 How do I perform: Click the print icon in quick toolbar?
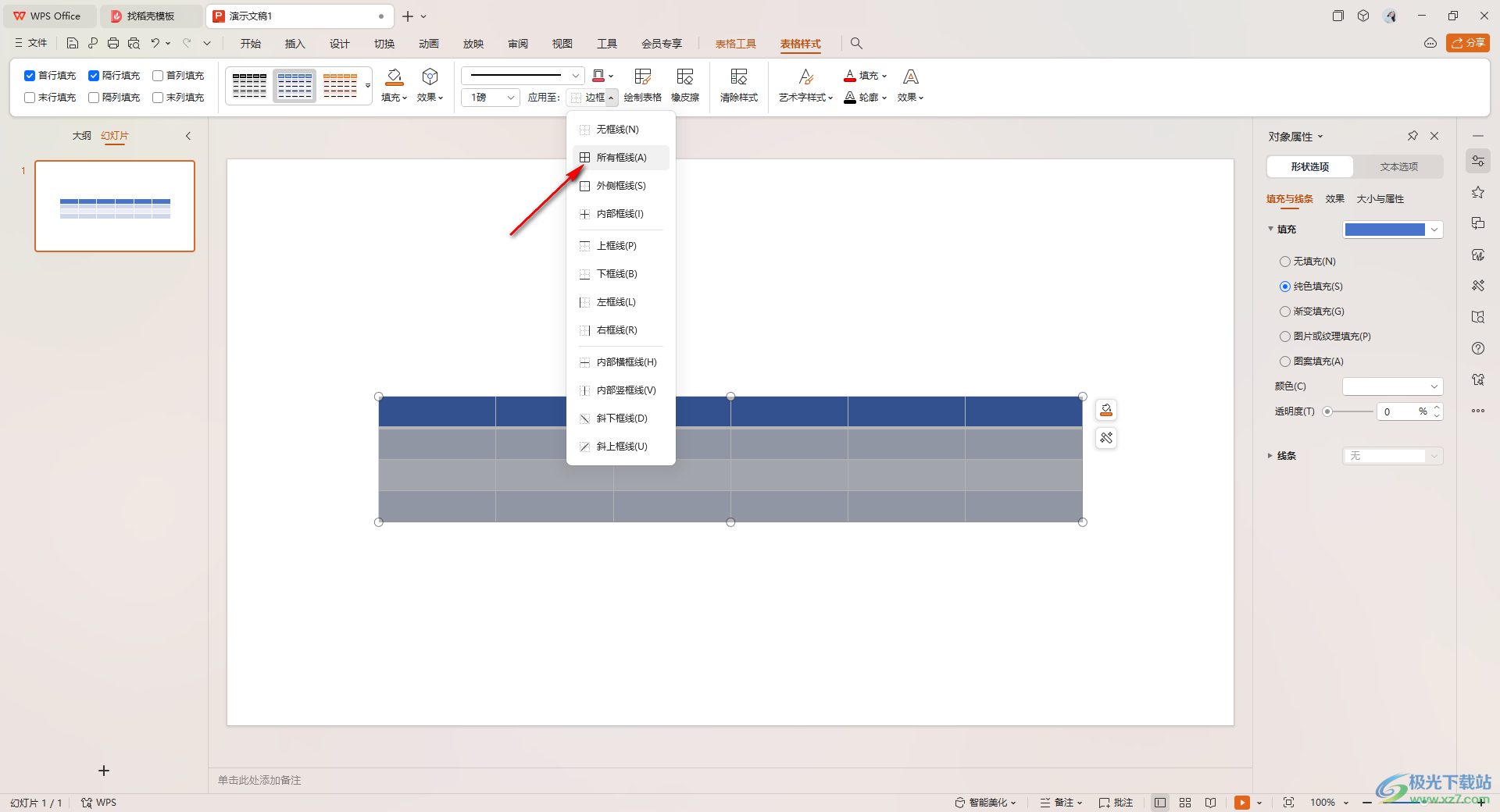(x=113, y=44)
